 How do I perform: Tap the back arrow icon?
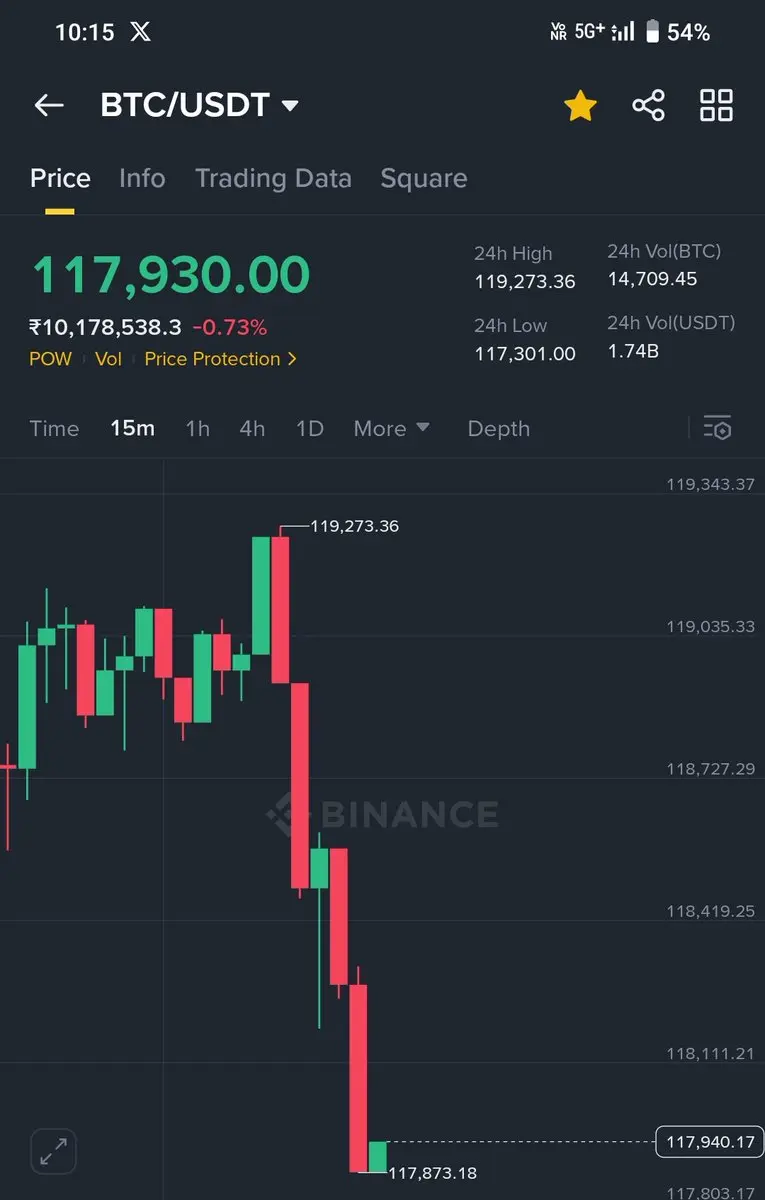tap(48, 105)
